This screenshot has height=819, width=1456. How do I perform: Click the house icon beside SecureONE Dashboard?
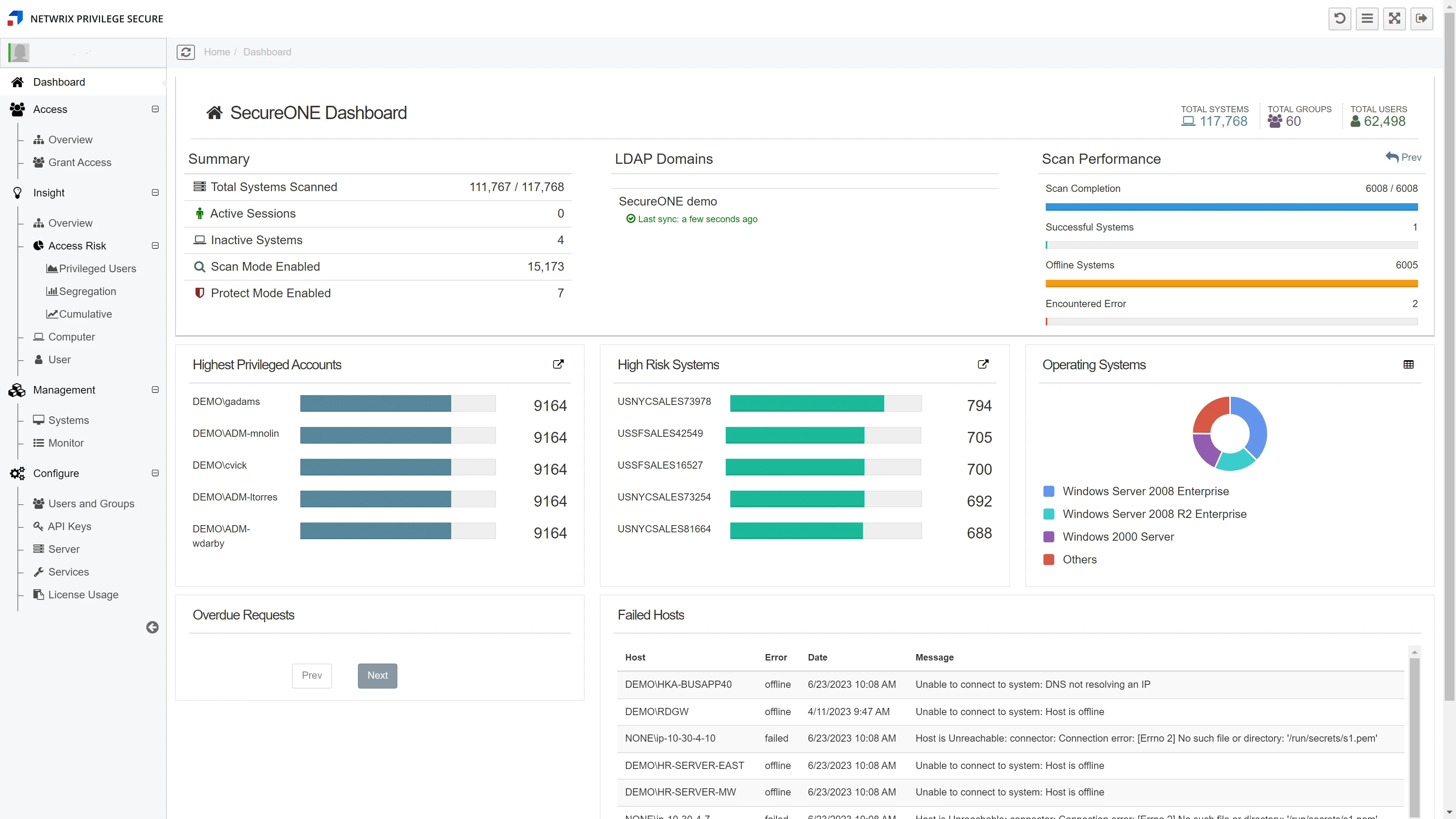tap(214, 113)
